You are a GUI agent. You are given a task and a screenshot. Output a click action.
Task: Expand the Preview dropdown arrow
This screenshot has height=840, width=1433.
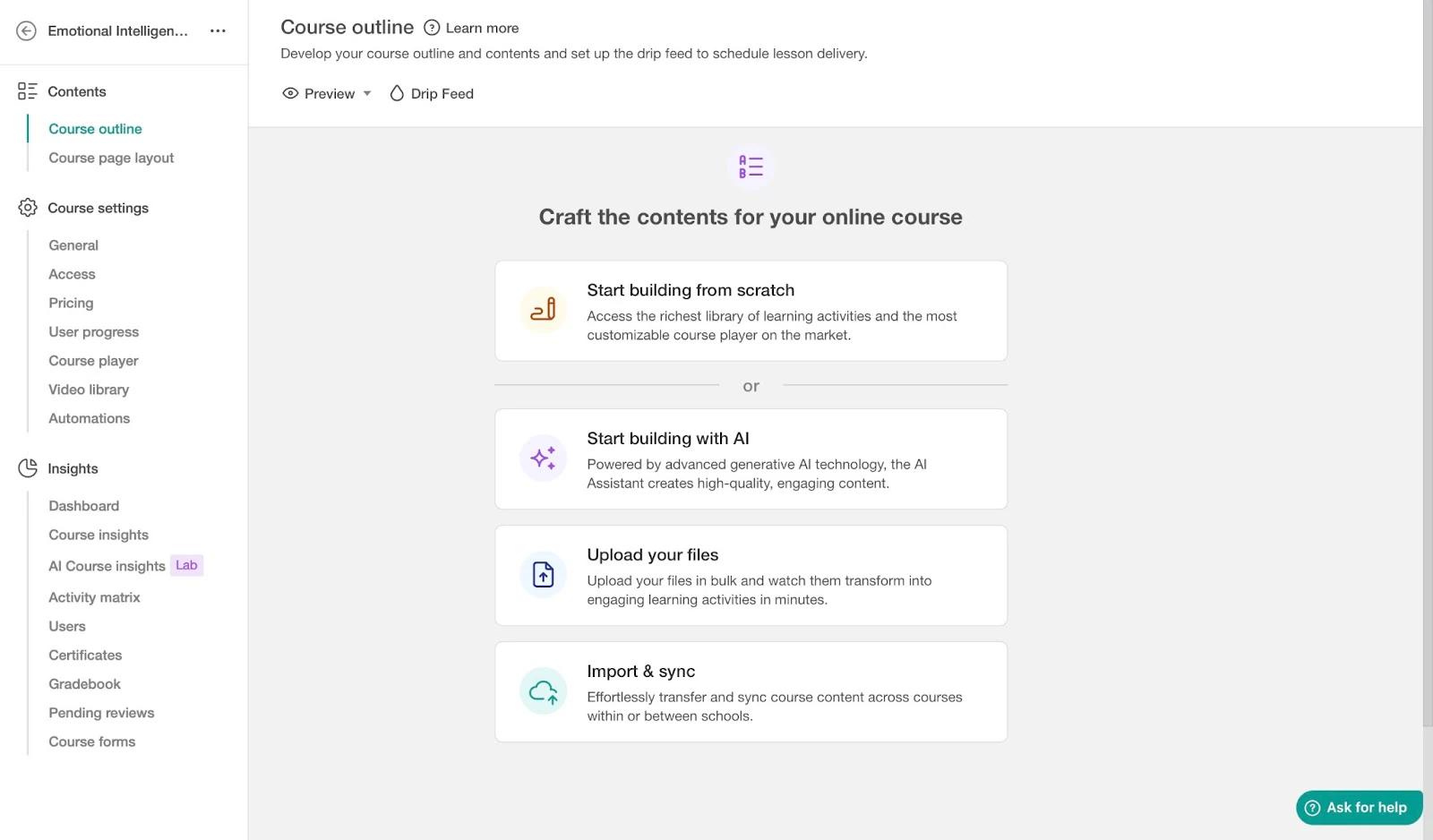pos(367,93)
